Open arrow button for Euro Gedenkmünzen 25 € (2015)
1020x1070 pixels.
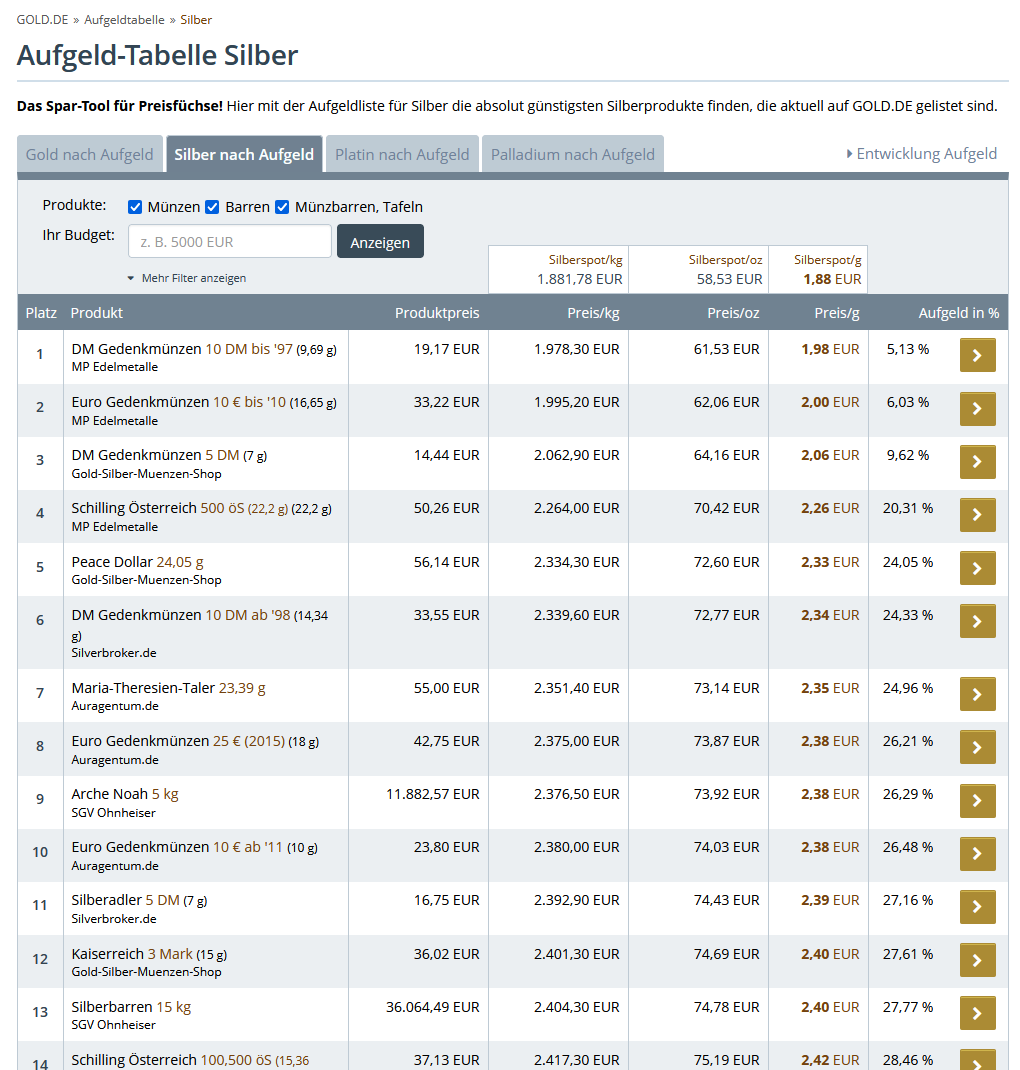(977, 747)
